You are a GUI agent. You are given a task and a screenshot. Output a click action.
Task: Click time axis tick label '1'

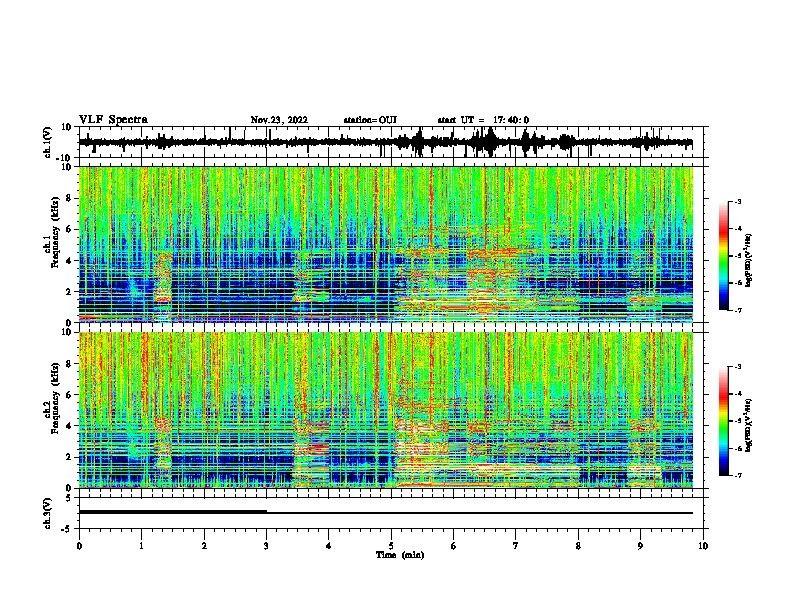click(141, 546)
